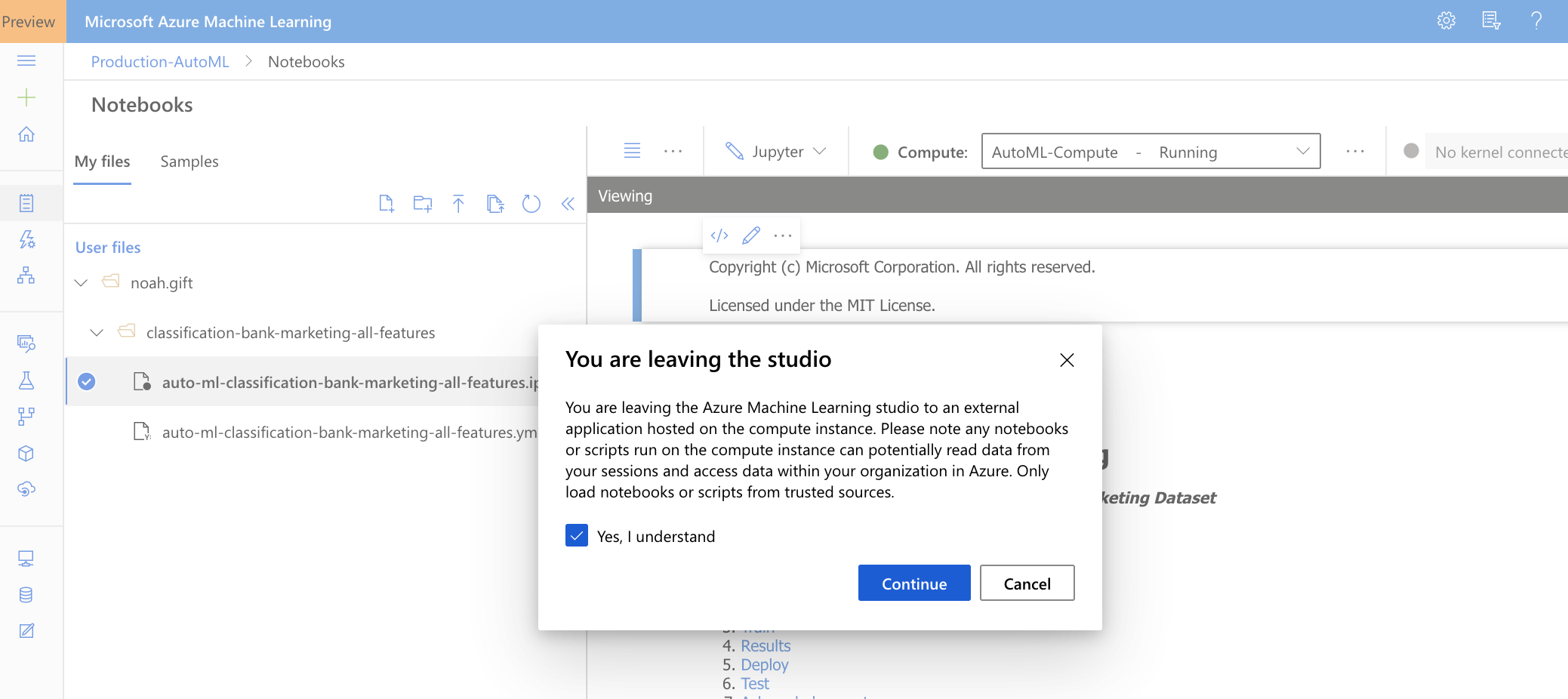
Task: Open the Experiments flask icon
Action: click(26, 381)
